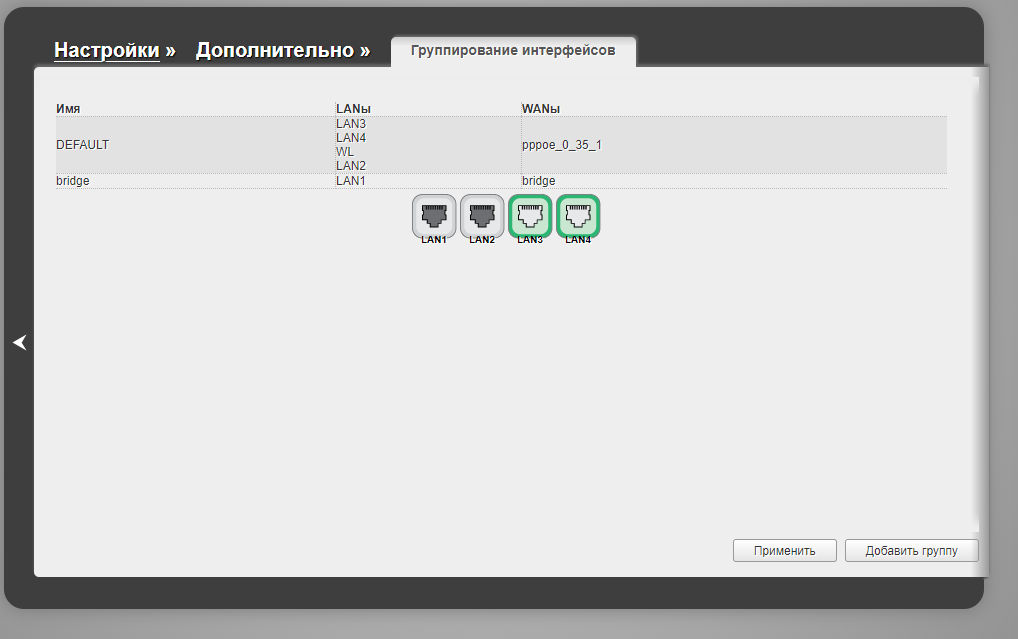Open the Настройки breadcrumb link

(x=106, y=50)
